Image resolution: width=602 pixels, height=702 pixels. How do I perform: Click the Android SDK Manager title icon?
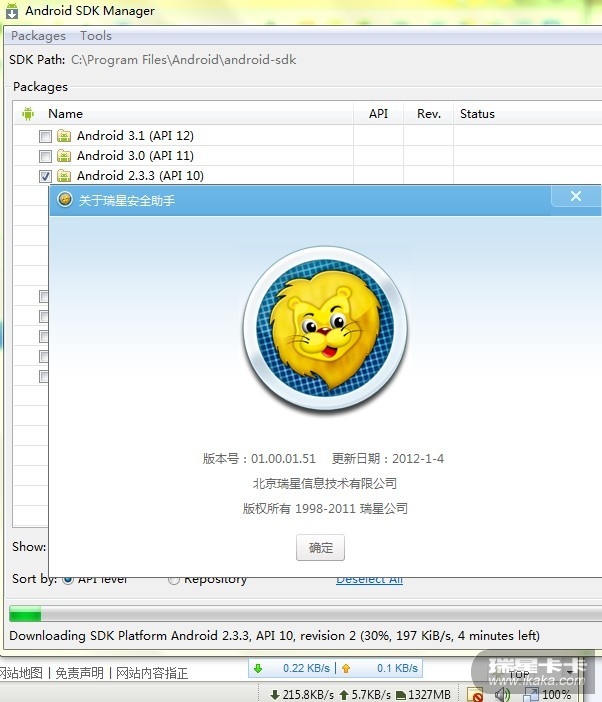[12, 11]
